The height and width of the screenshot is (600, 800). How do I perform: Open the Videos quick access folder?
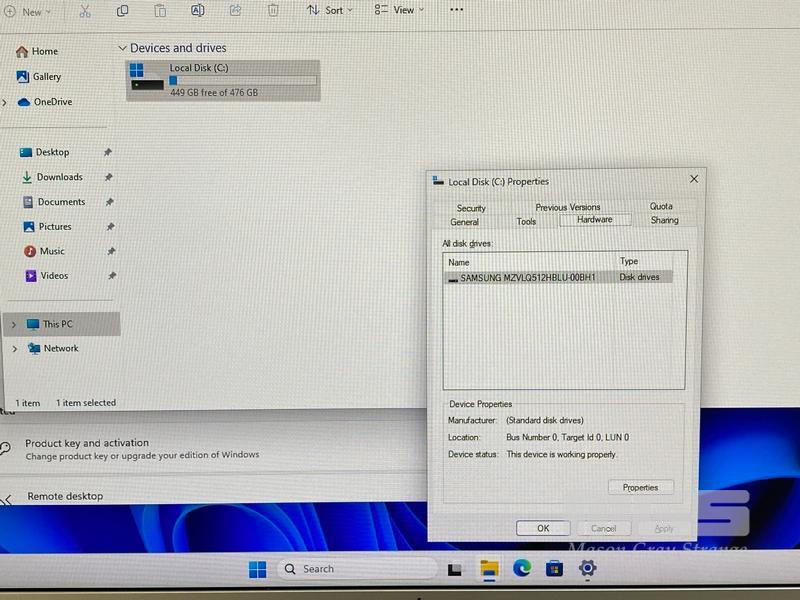point(46,276)
